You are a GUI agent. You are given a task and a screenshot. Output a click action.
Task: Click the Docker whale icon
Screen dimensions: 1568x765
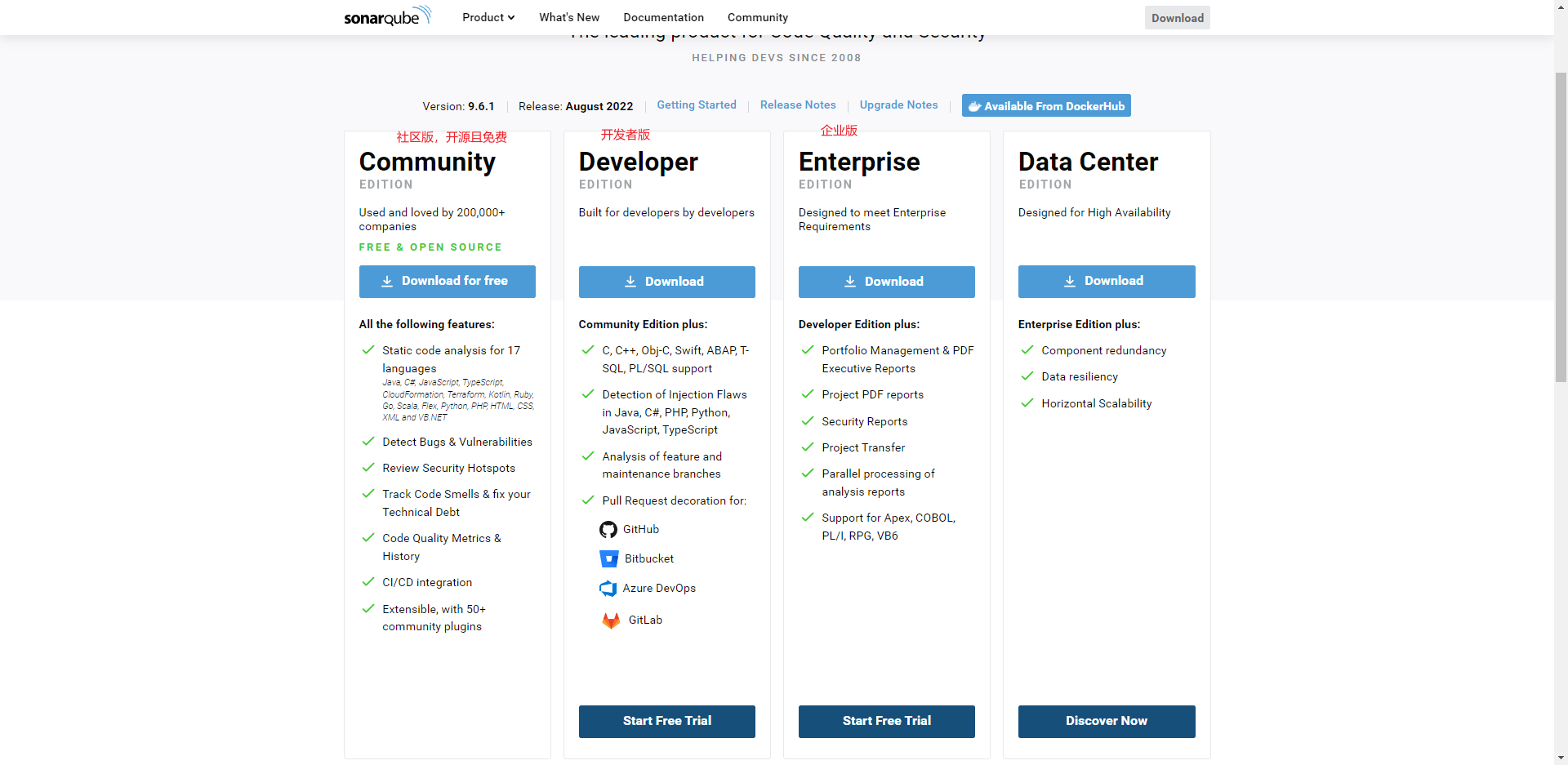point(975,106)
